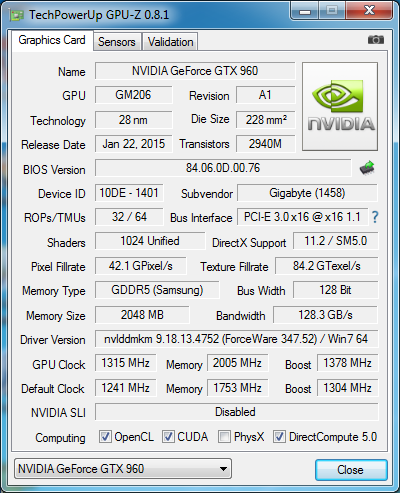Screen dimensions: 400x493
Task: Click the NVIDIA SLI label
Action: click(x=58, y=413)
